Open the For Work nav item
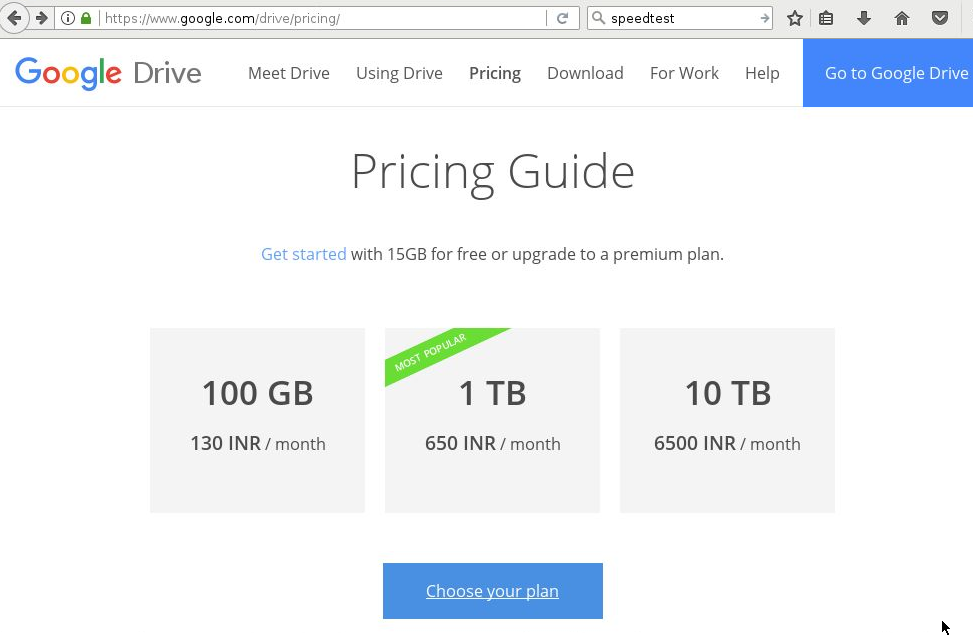 (684, 73)
